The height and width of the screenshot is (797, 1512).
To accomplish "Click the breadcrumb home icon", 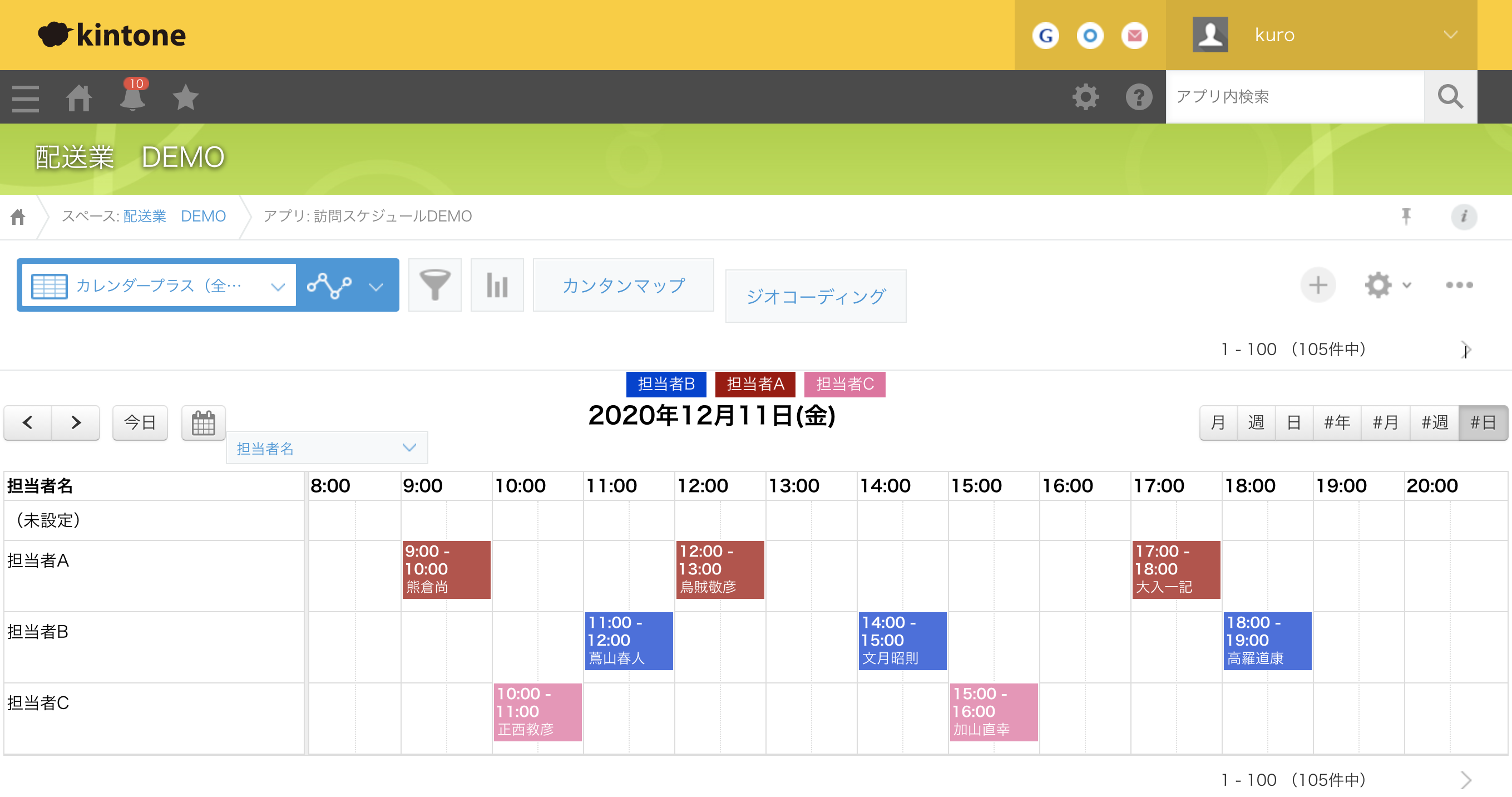I will 18,217.
